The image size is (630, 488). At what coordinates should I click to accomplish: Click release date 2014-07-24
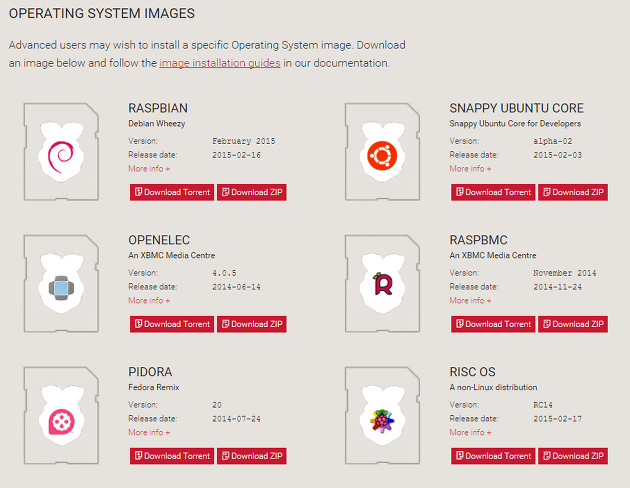coord(236,419)
